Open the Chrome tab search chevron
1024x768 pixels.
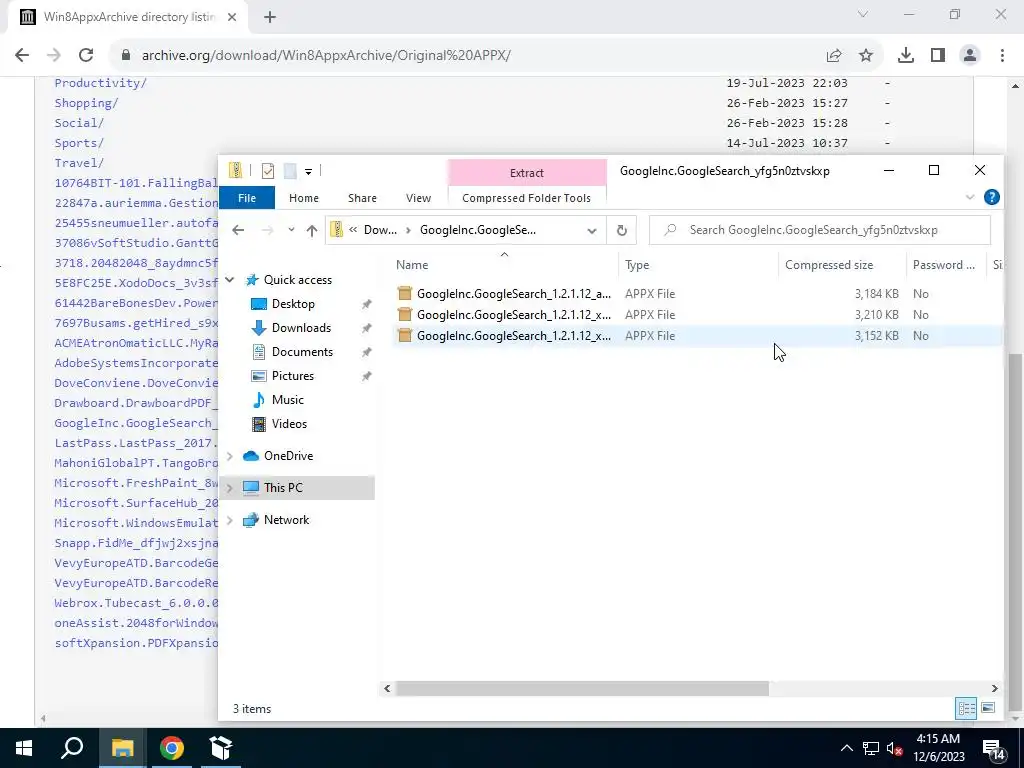point(863,14)
